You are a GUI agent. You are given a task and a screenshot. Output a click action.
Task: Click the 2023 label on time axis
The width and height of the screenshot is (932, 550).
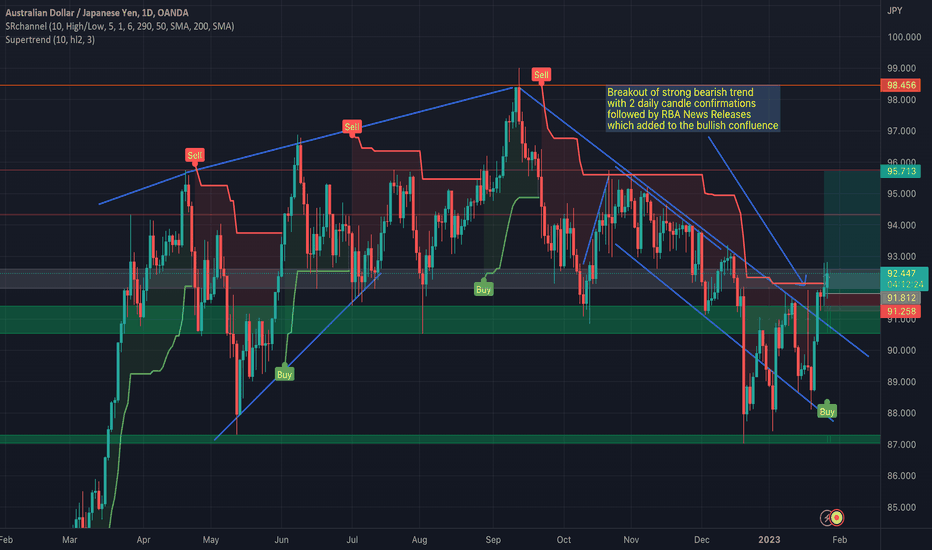click(x=769, y=540)
